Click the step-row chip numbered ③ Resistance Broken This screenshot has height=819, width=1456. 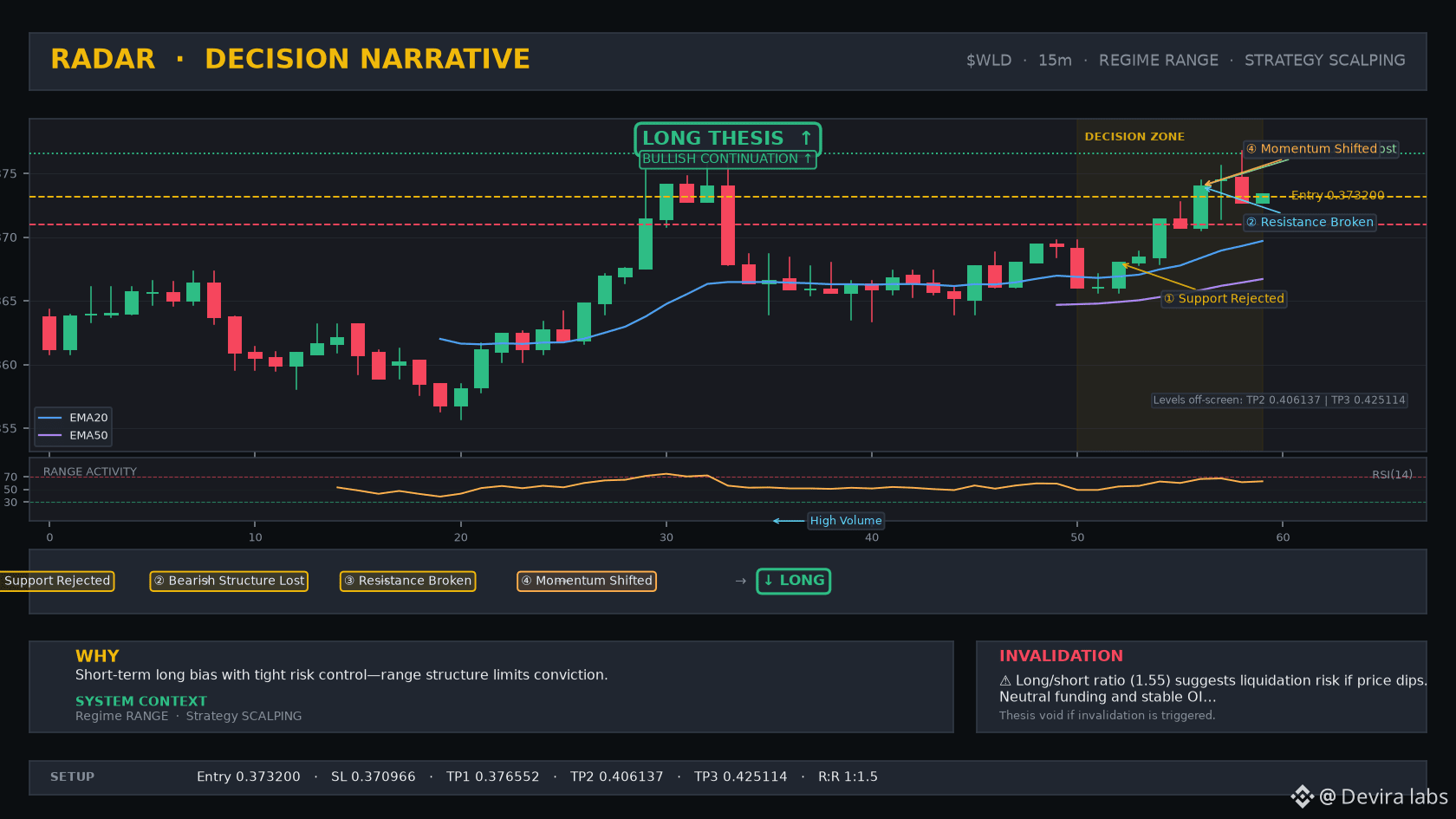point(407,581)
